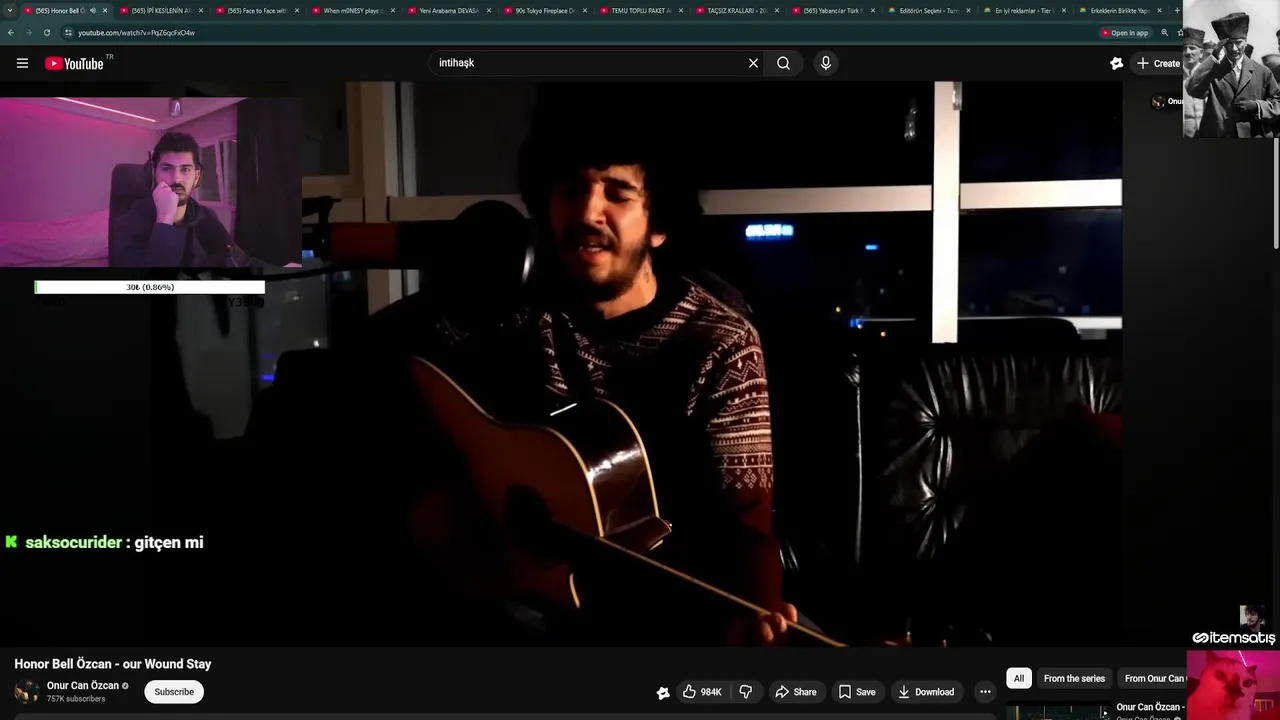
Task: Click the 757K subscribers text
Action: point(76,699)
